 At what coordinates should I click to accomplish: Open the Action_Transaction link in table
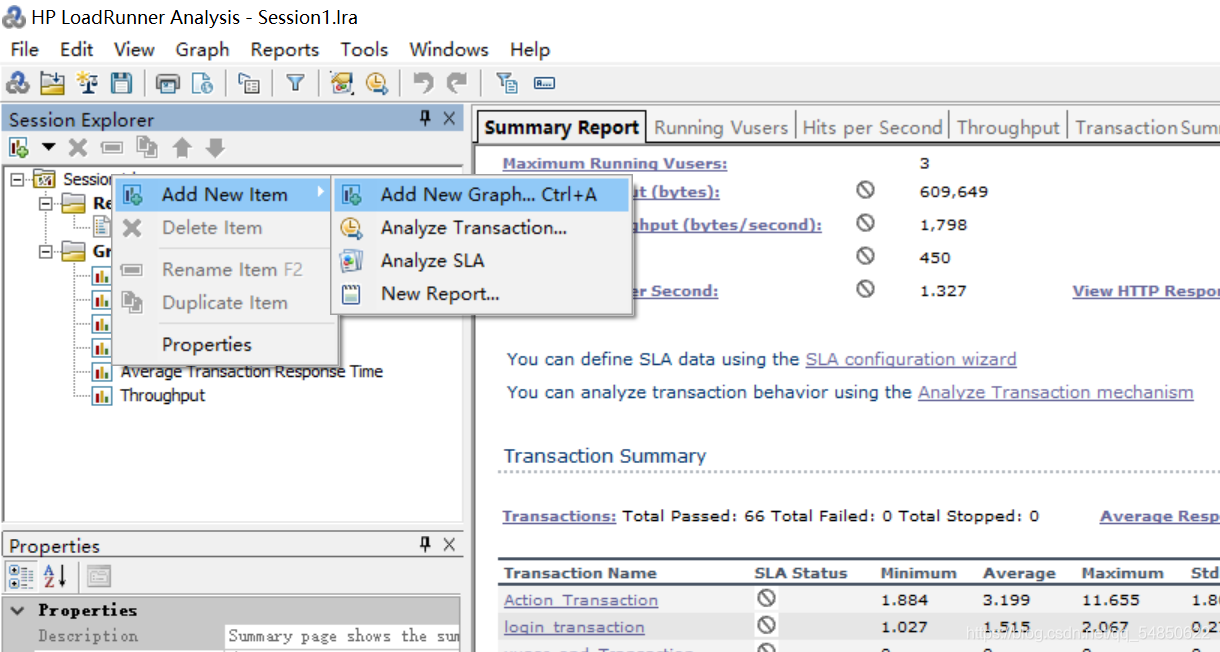pos(581,600)
